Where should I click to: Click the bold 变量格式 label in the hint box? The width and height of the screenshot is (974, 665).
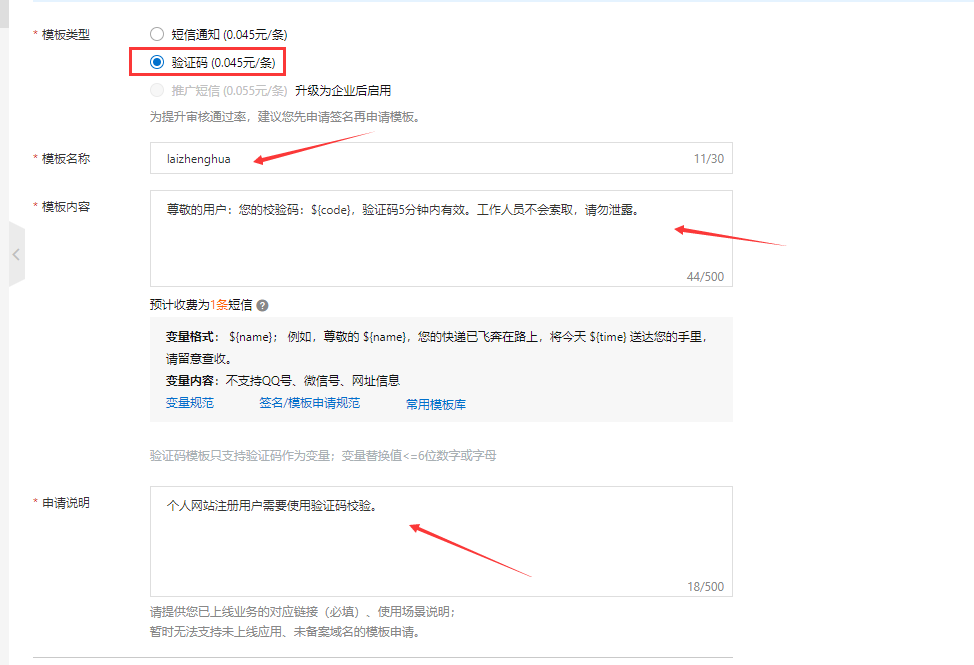tap(190, 334)
